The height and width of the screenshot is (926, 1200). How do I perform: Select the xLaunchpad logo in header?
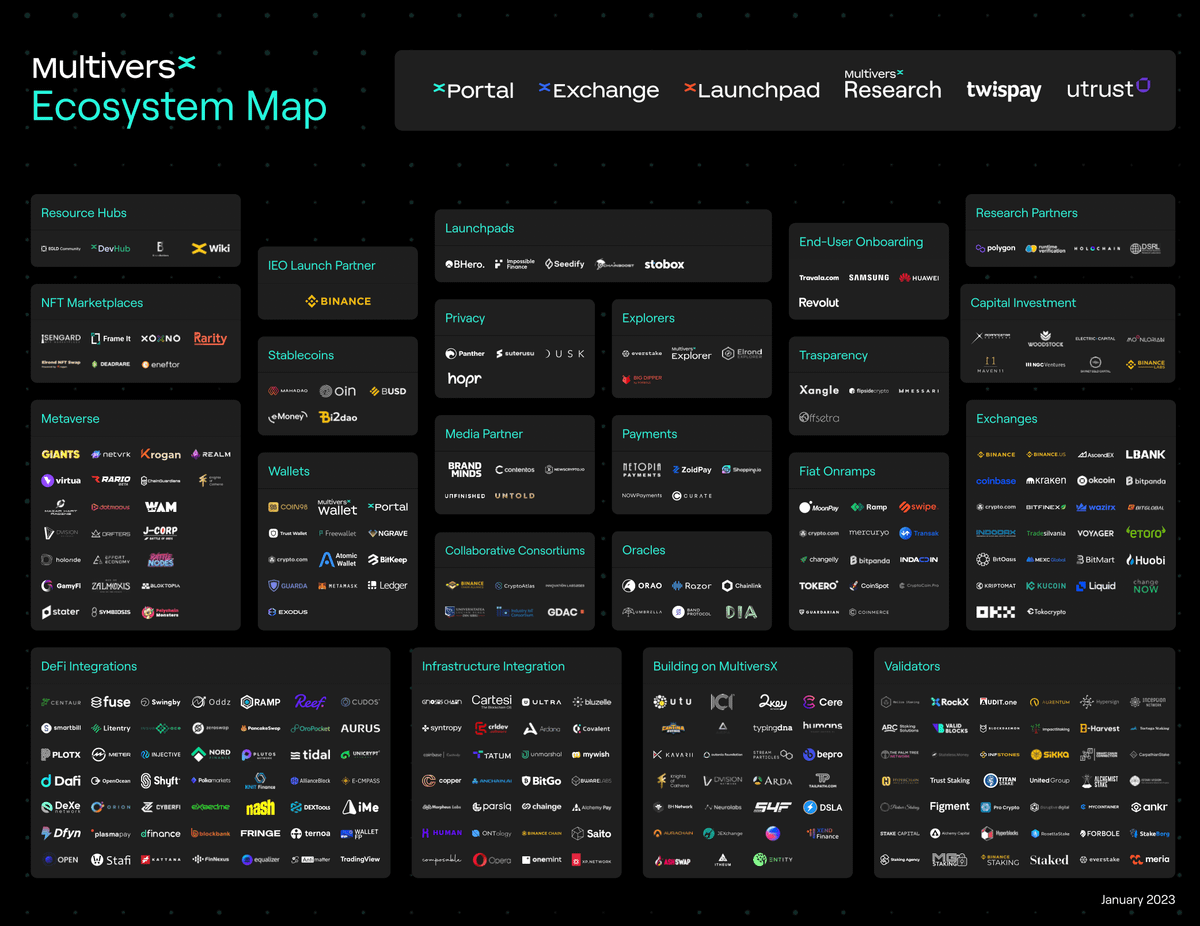[751, 90]
